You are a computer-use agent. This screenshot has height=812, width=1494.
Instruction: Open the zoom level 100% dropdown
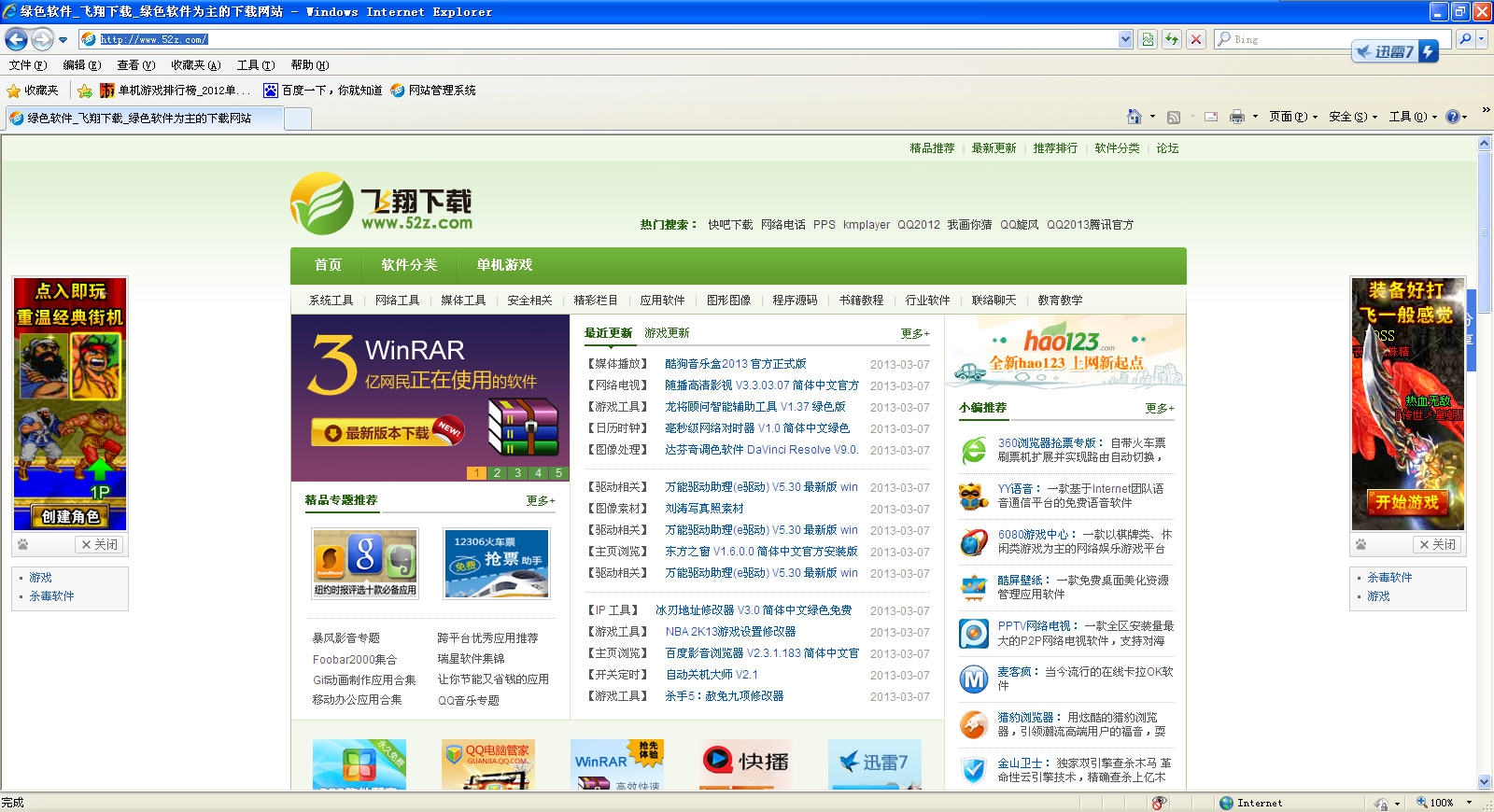1469,803
